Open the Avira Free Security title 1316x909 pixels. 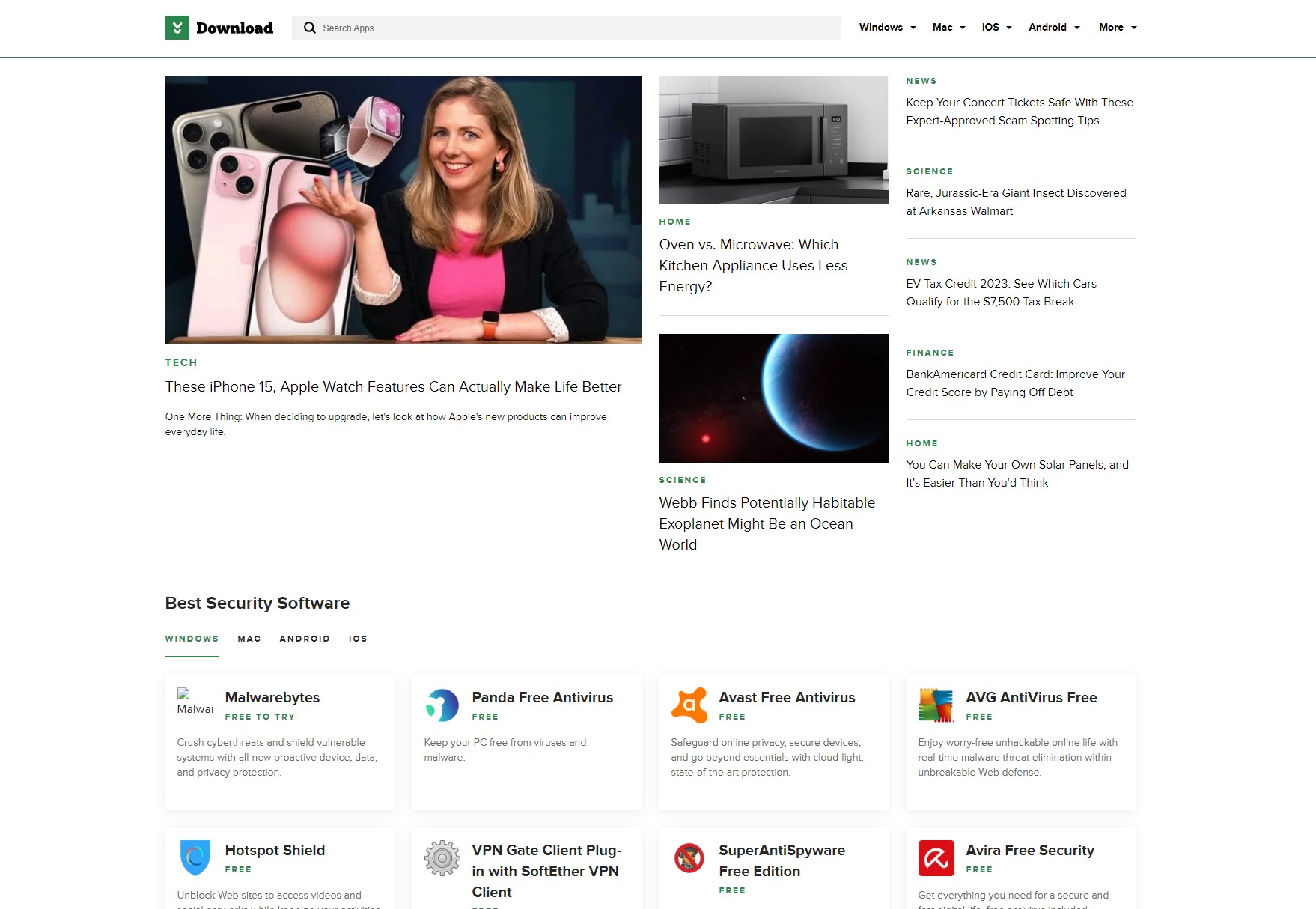coord(1030,850)
